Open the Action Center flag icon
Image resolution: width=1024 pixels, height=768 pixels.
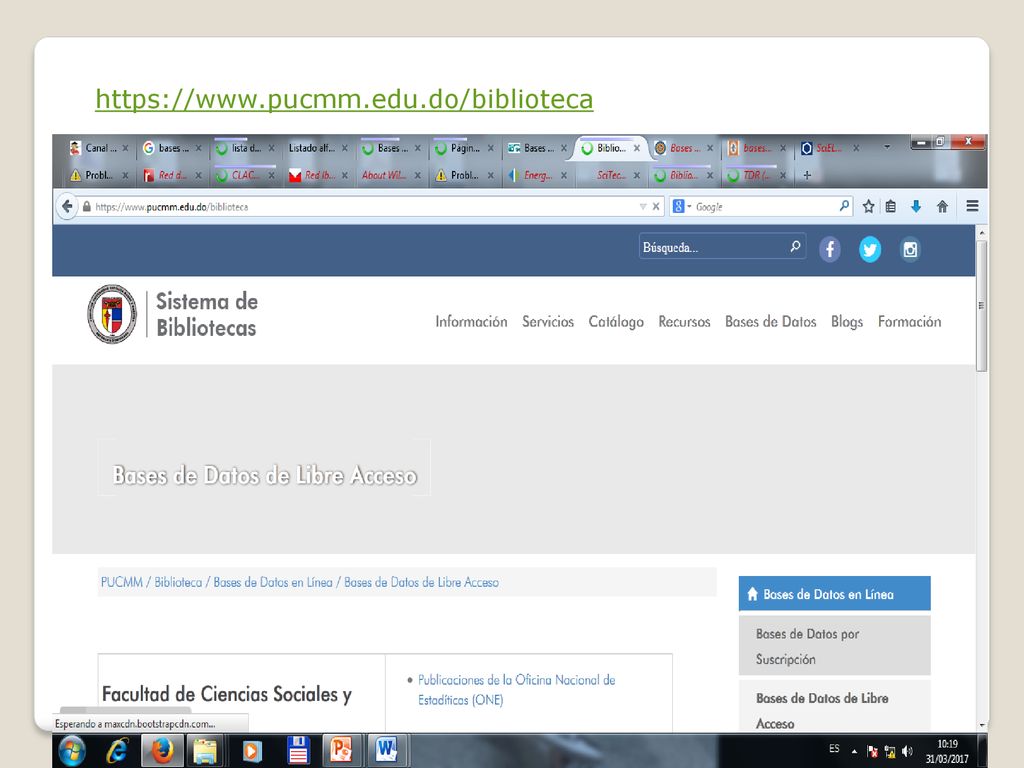point(872,751)
